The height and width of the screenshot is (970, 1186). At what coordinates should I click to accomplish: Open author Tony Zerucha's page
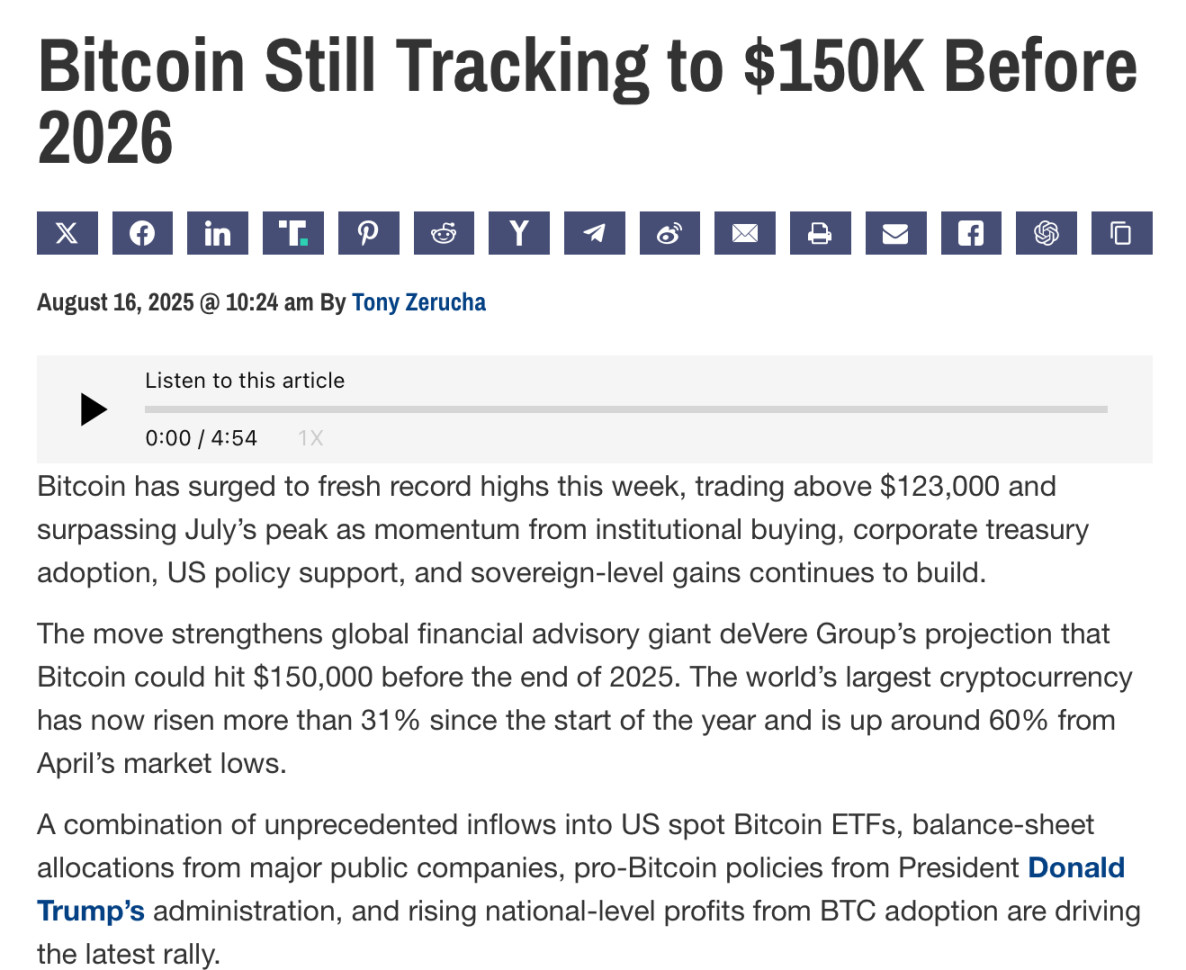418,302
